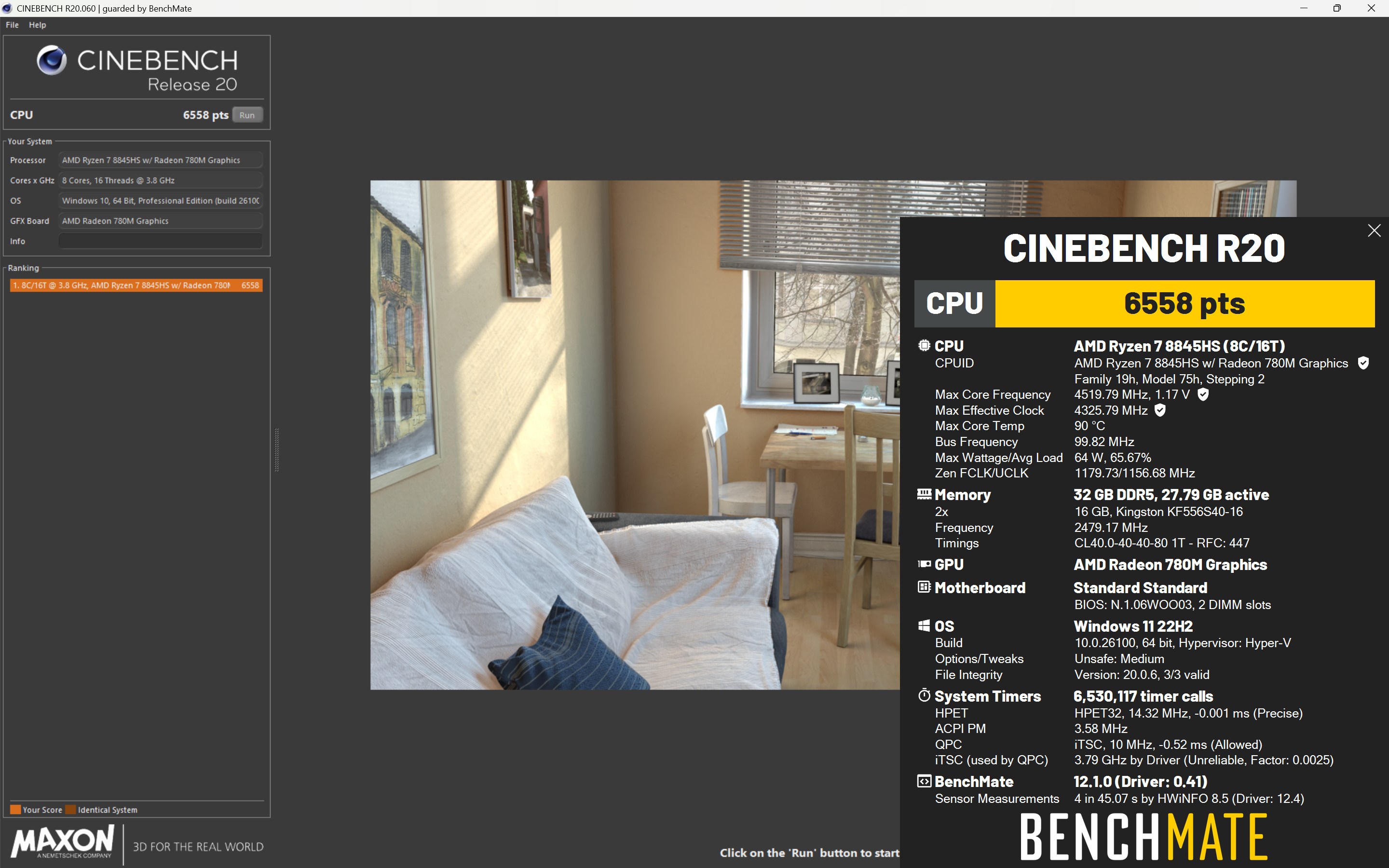Image resolution: width=1389 pixels, height=868 pixels.
Task: Click '10.0.26100, 64 bit, Hypervisor: Hyper-V' text
Action: (1183, 643)
